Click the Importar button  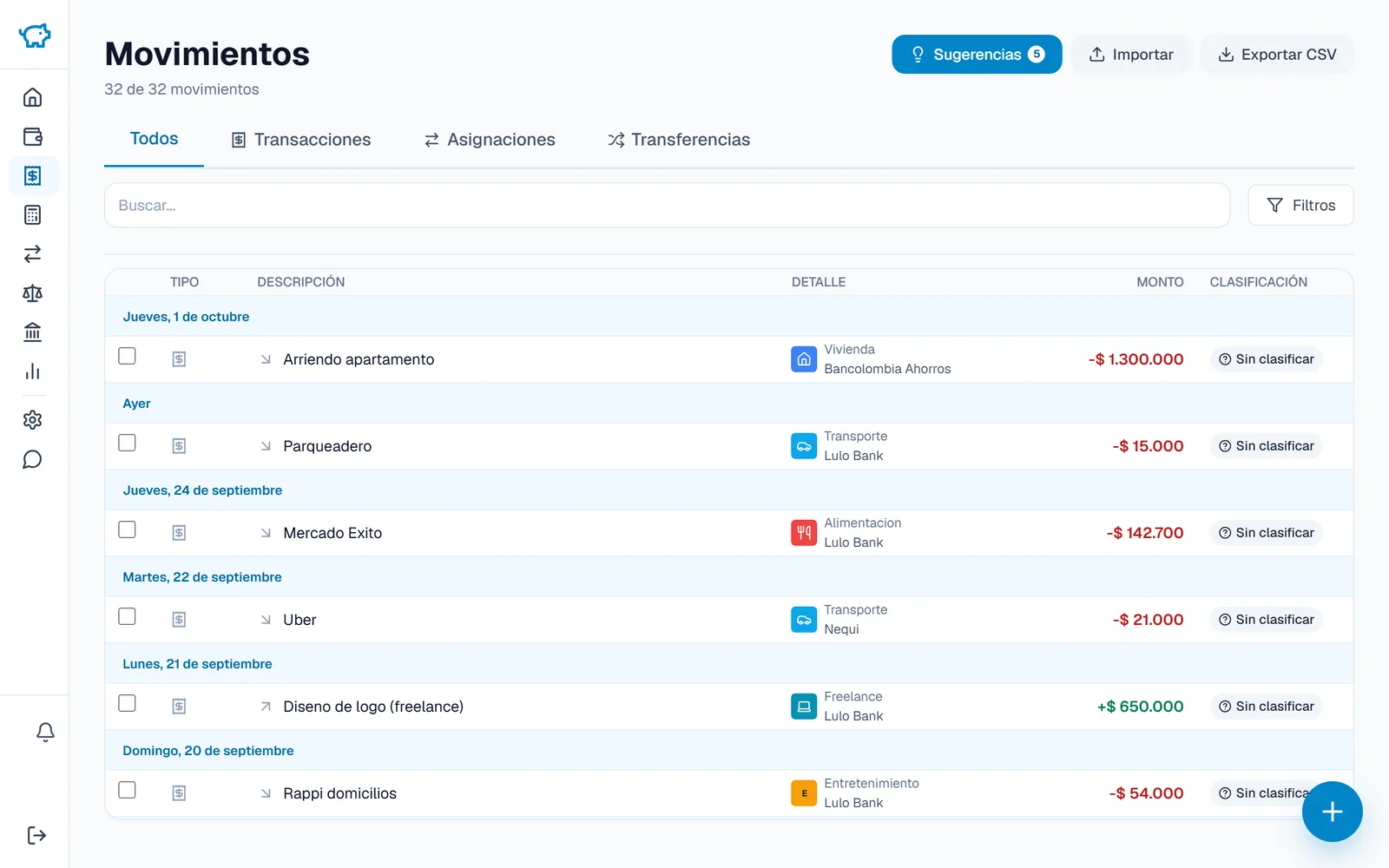(x=1130, y=55)
